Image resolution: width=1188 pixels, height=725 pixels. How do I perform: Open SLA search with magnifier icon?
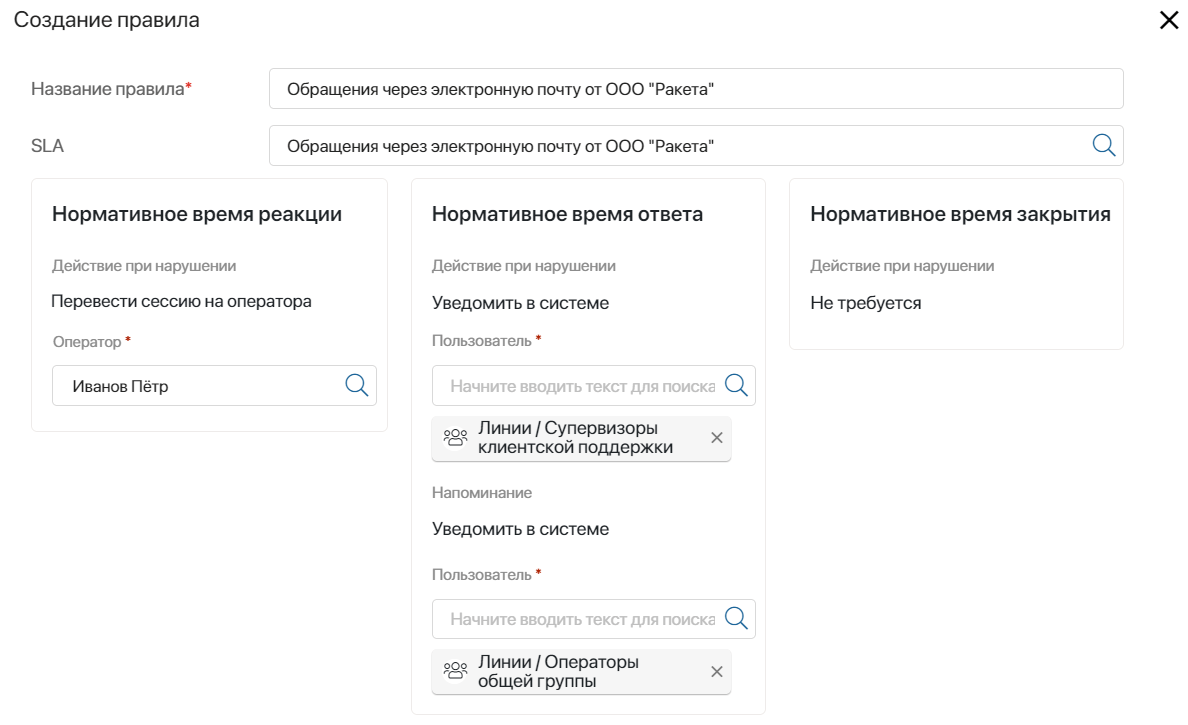1104,145
